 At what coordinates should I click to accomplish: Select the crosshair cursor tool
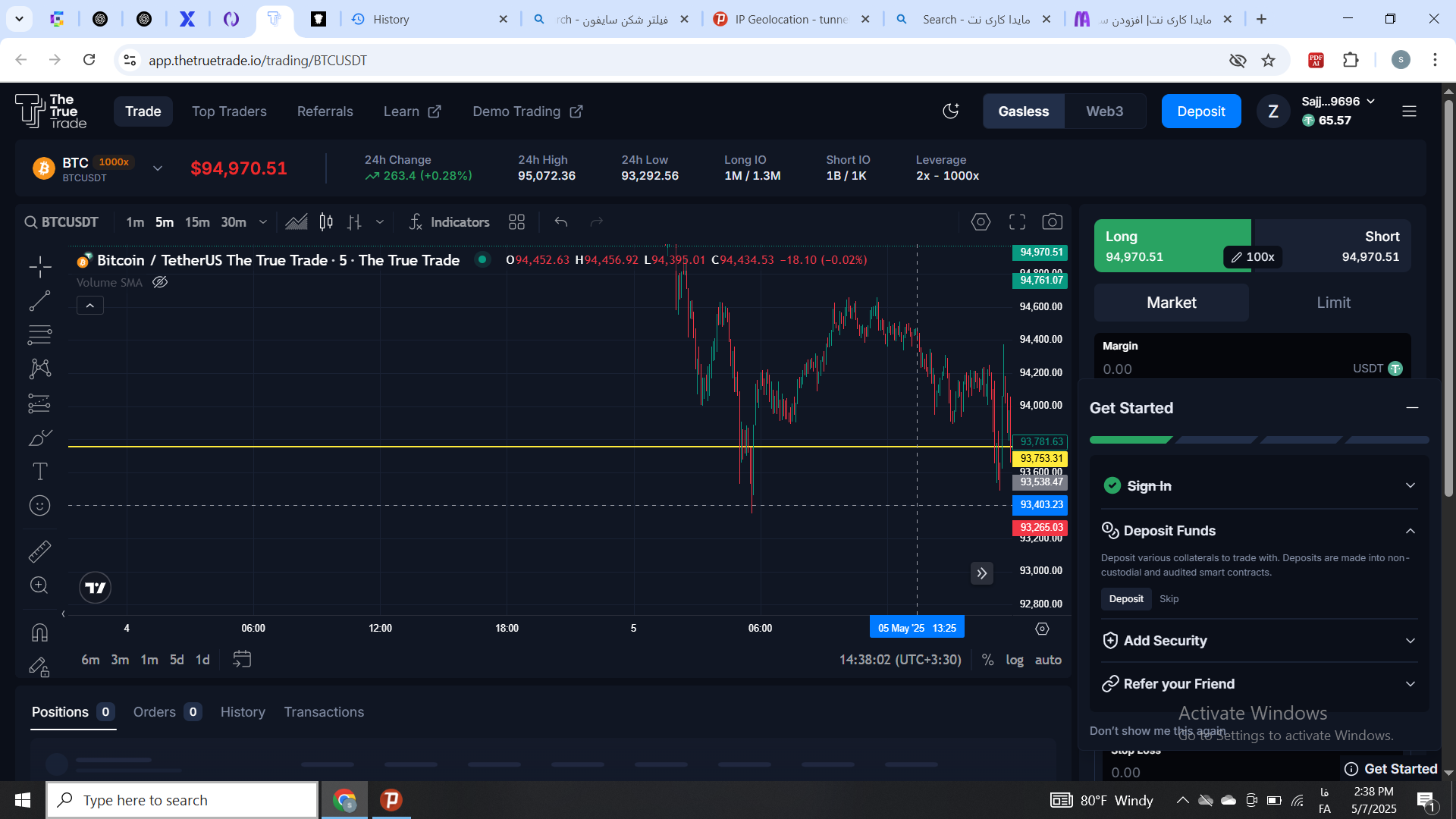pyautogui.click(x=40, y=266)
